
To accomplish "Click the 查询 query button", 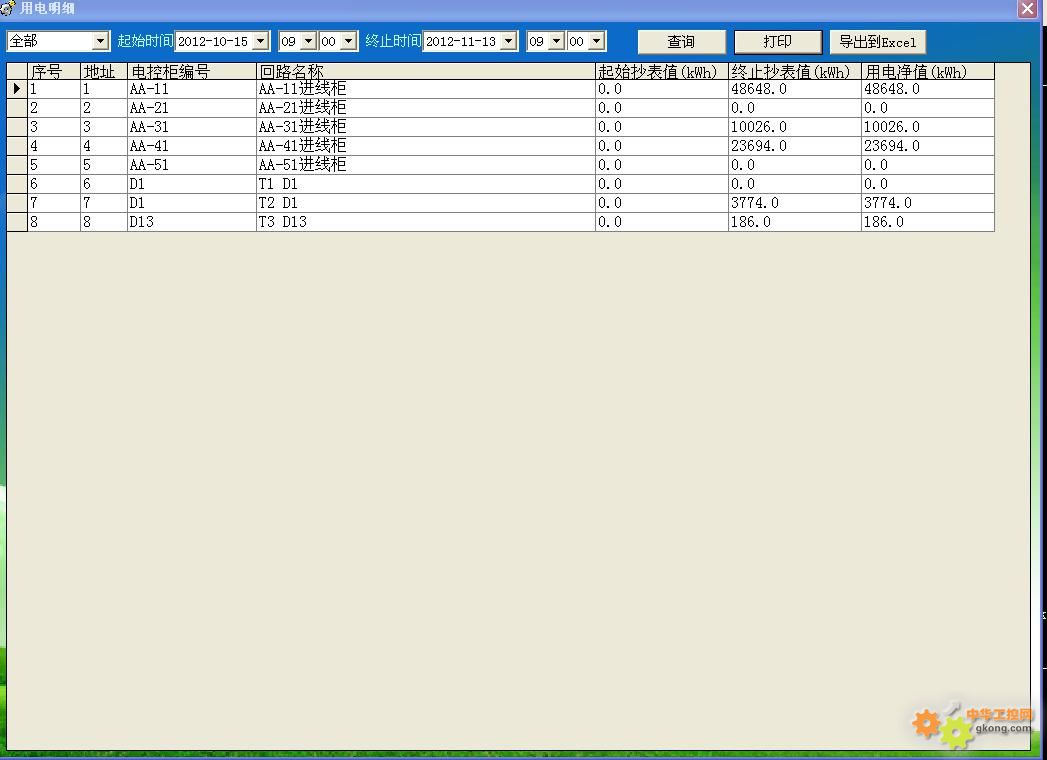I will pyautogui.click(x=681, y=41).
